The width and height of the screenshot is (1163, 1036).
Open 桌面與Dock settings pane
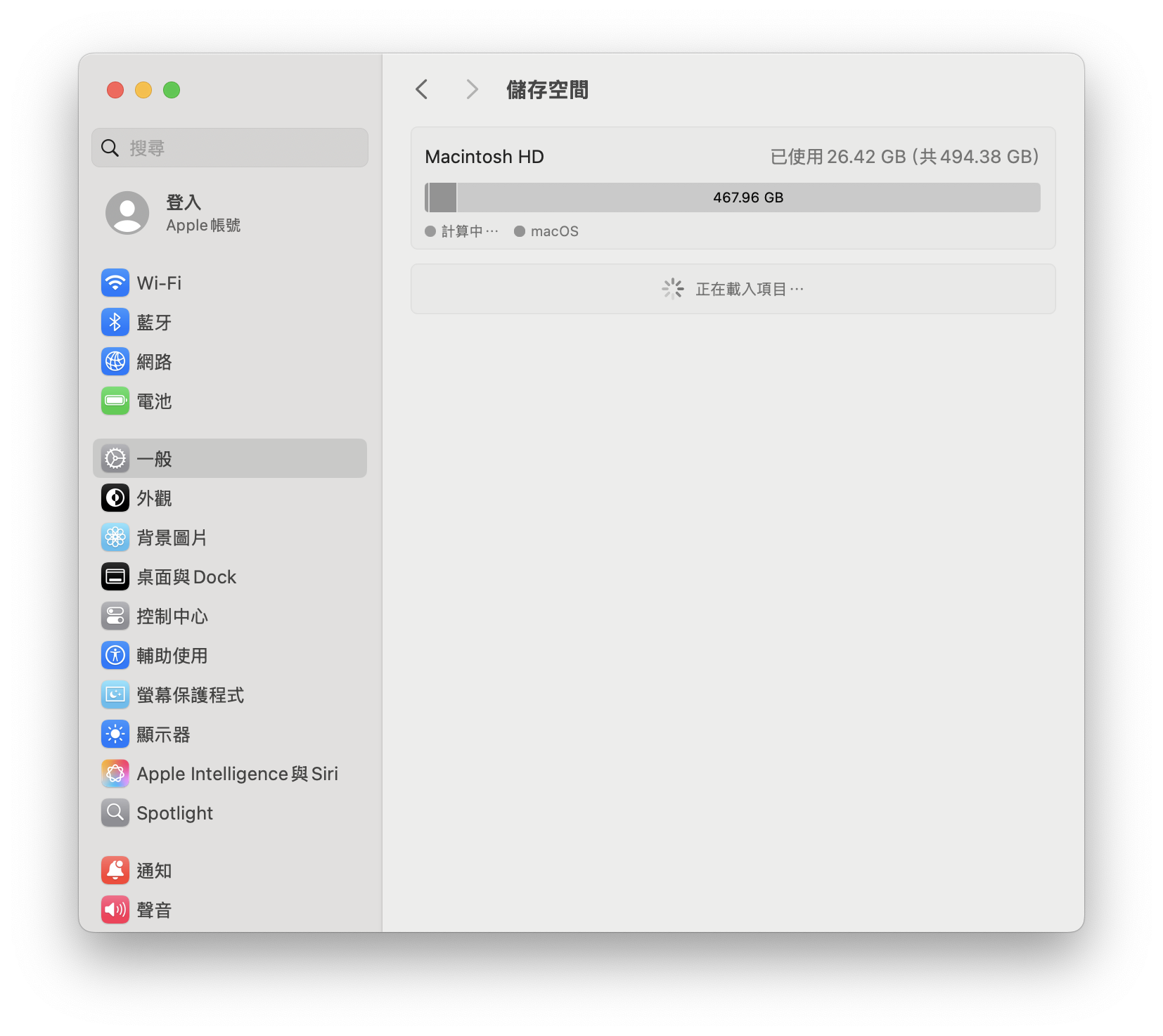coord(186,577)
